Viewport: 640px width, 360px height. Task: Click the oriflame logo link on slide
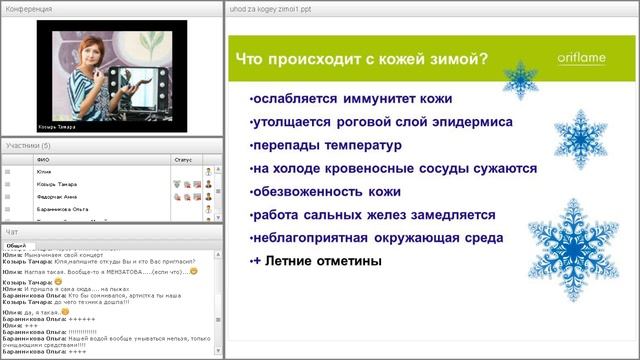coord(581,58)
